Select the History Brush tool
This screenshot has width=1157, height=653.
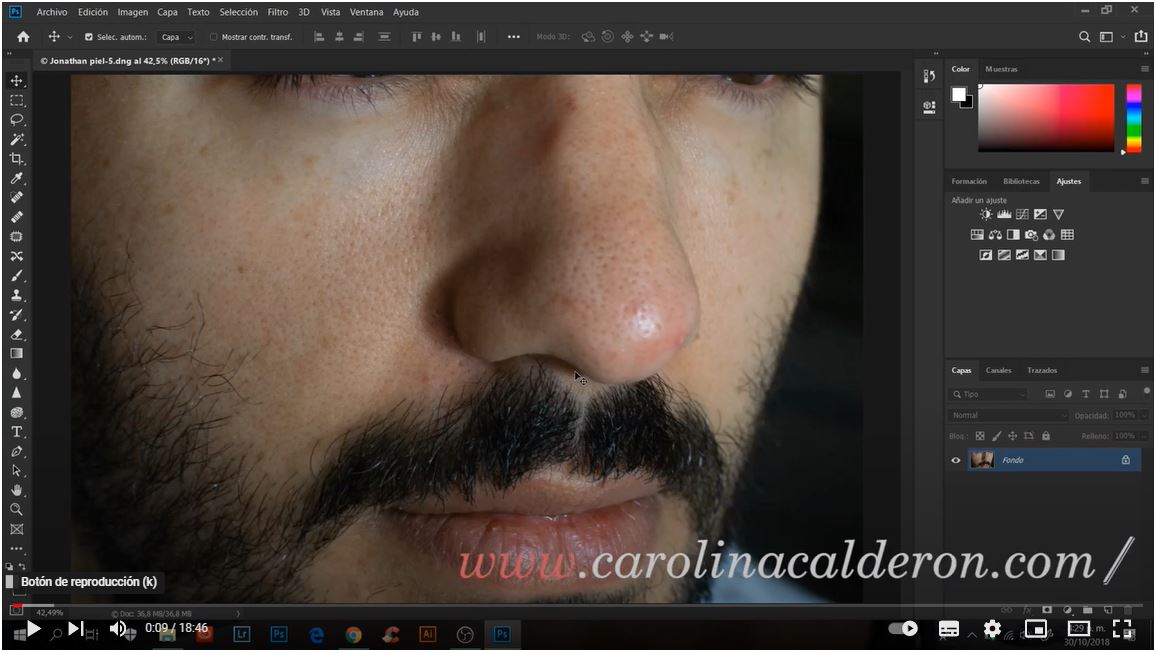click(16, 315)
